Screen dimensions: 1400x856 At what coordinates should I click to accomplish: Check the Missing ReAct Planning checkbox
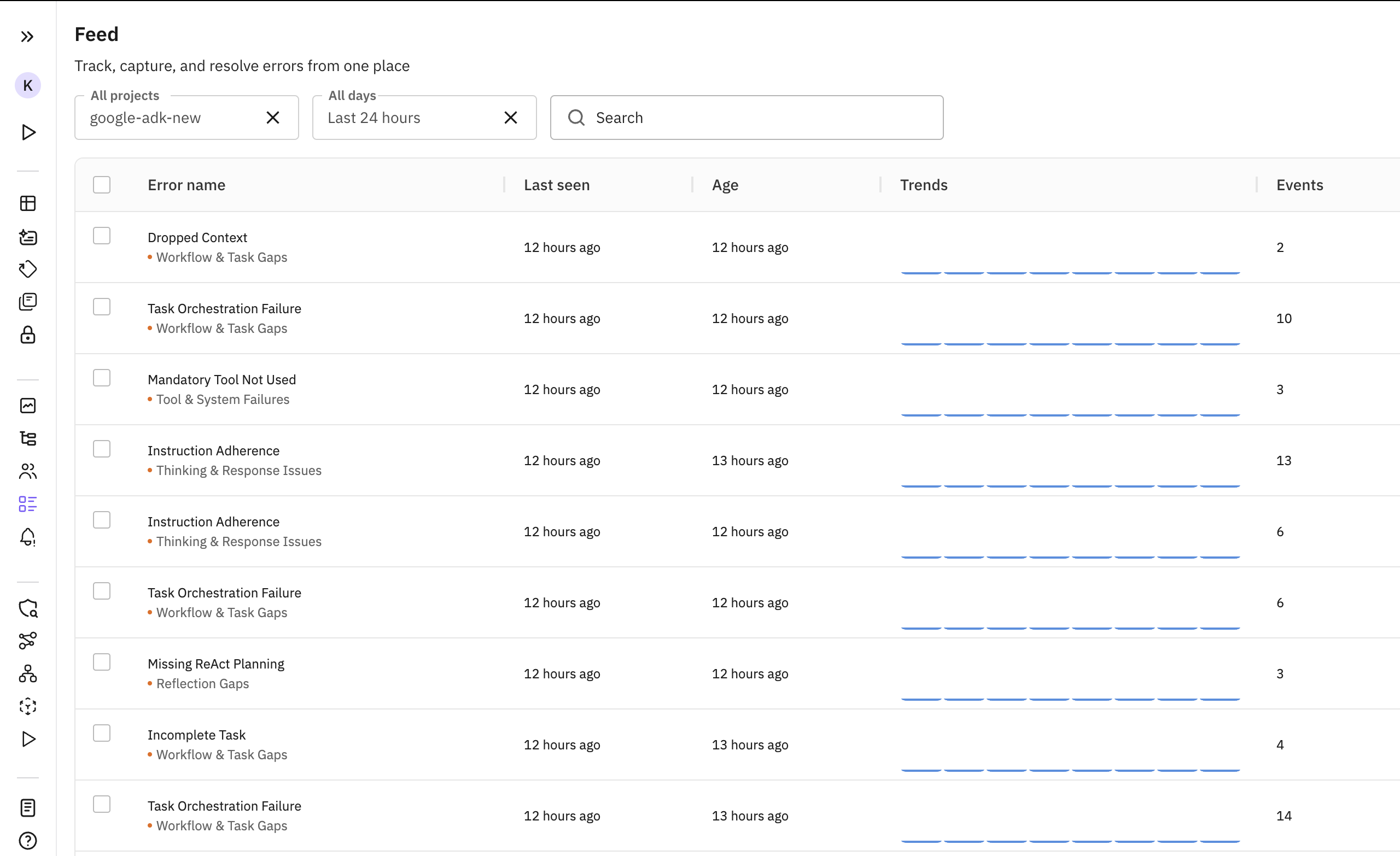click(102, 662)
